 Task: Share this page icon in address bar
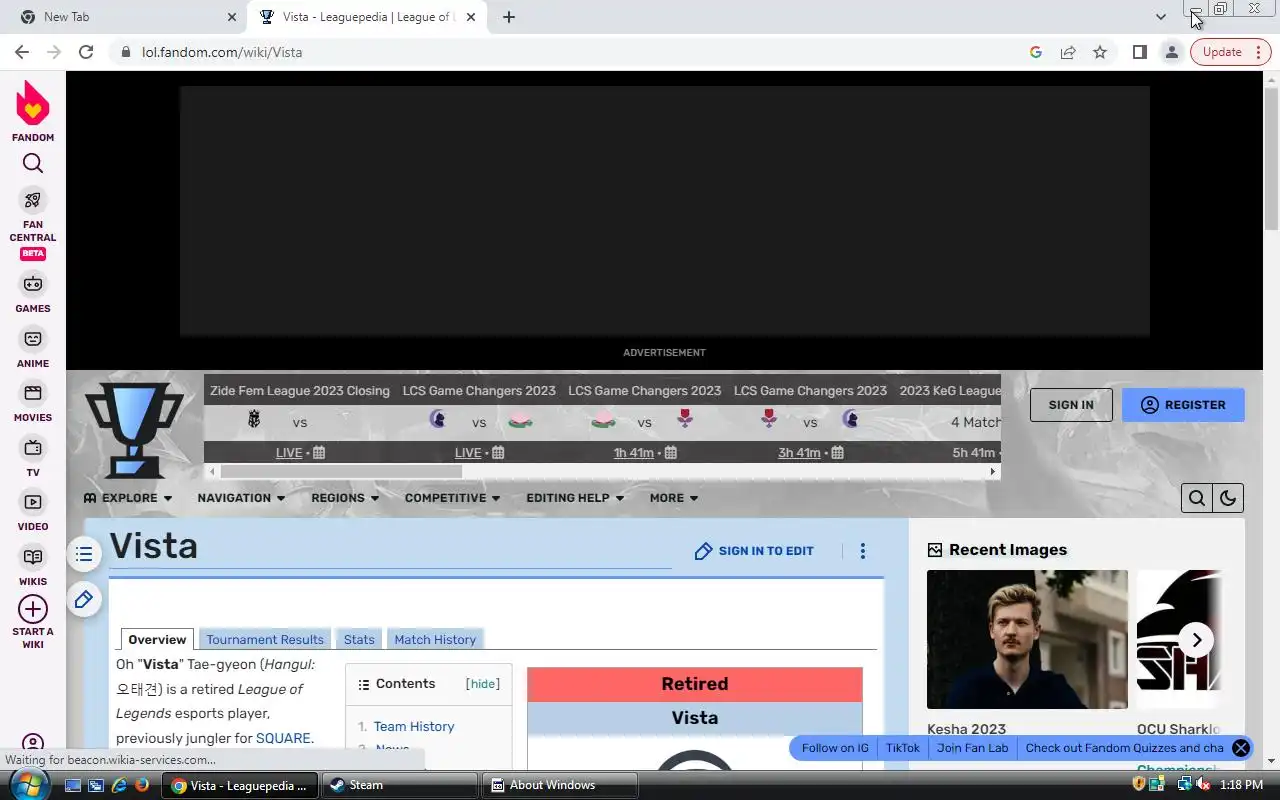[x=1068, y=52]
